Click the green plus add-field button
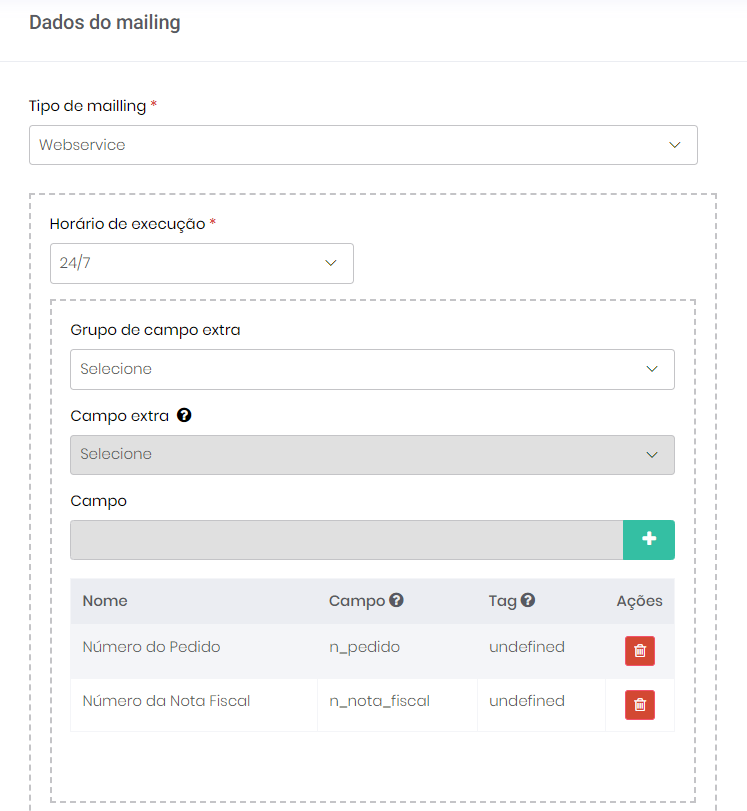Screen dimensions: 747x811 [x=649, y=540]
